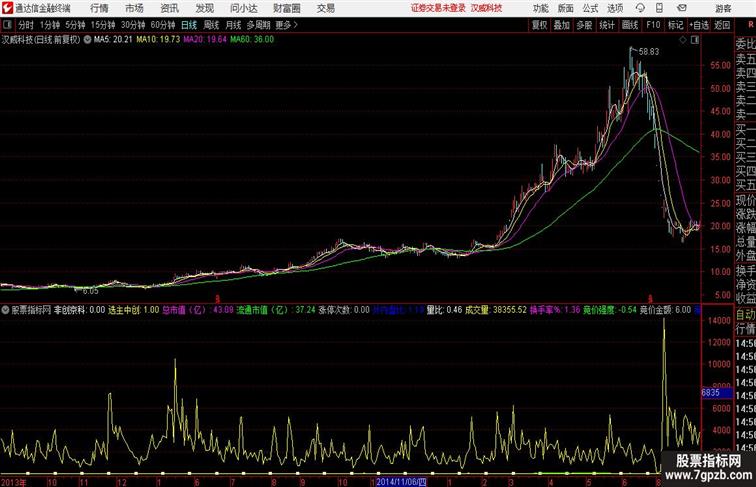Click the 自动 label in right panel
The image size is (756, 487).
745,315
